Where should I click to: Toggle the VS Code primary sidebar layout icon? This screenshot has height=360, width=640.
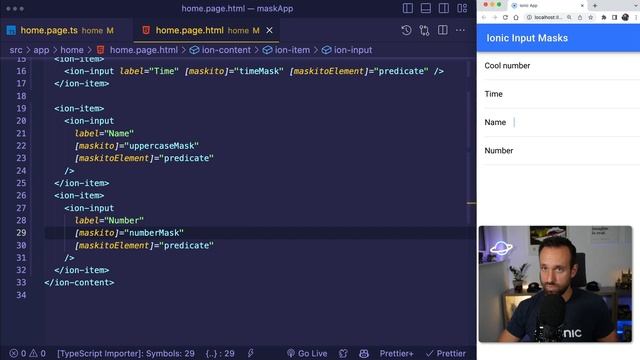pos(407,8)
